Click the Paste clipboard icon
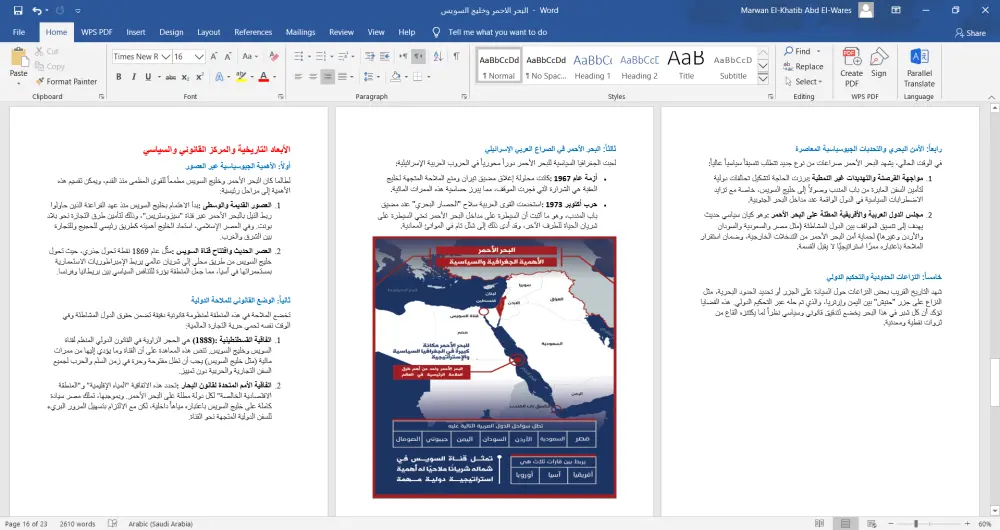Screen dimensions: 1000x530 [18, 59]
